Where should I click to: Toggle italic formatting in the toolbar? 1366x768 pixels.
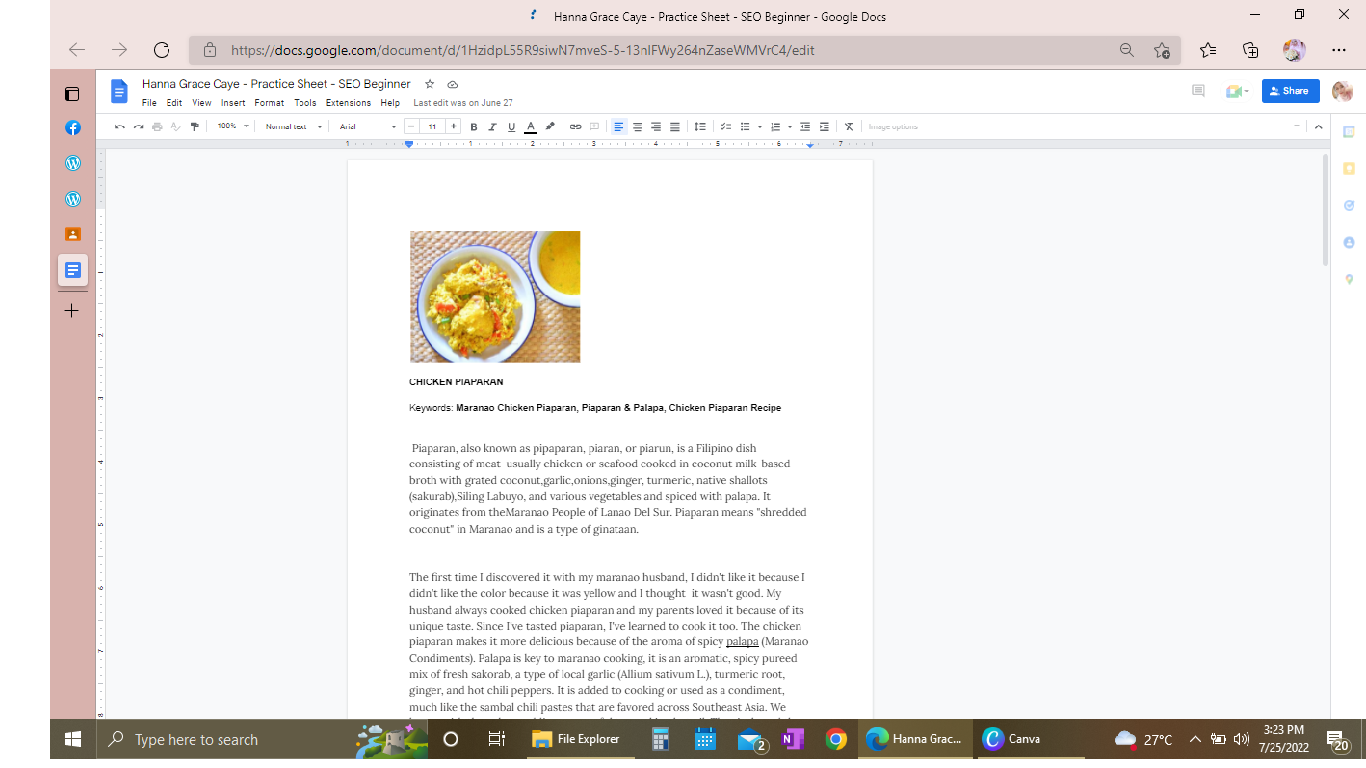click(493, 127)
